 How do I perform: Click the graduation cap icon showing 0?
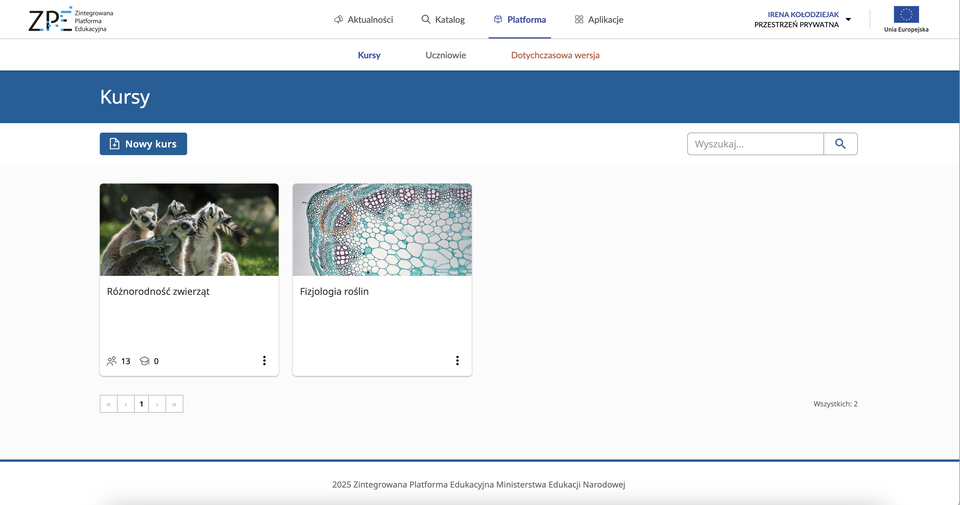tap(145, 361)
